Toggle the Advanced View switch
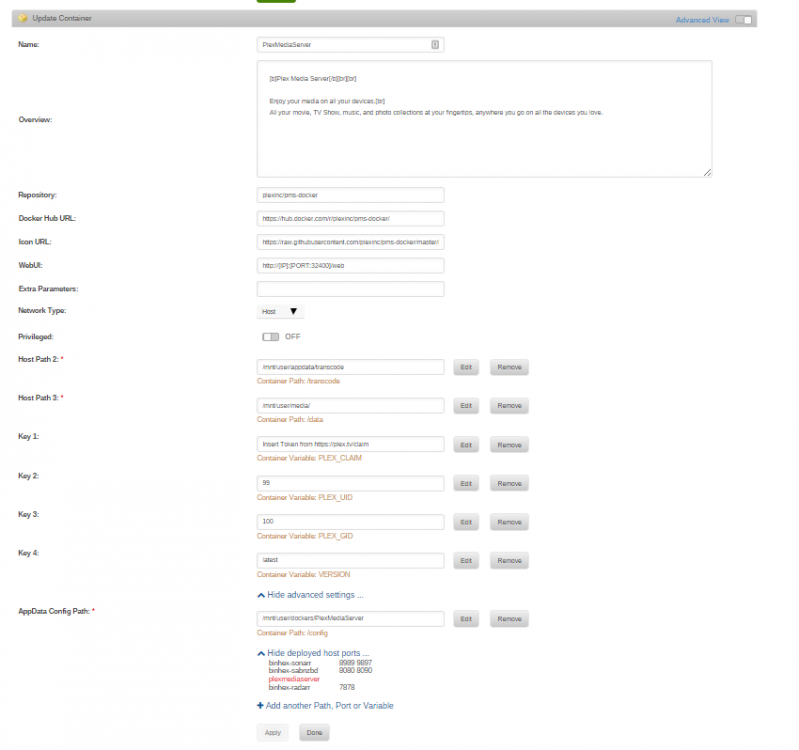Image resolution: width=799 pixels, height=750 pixels. 743,20
